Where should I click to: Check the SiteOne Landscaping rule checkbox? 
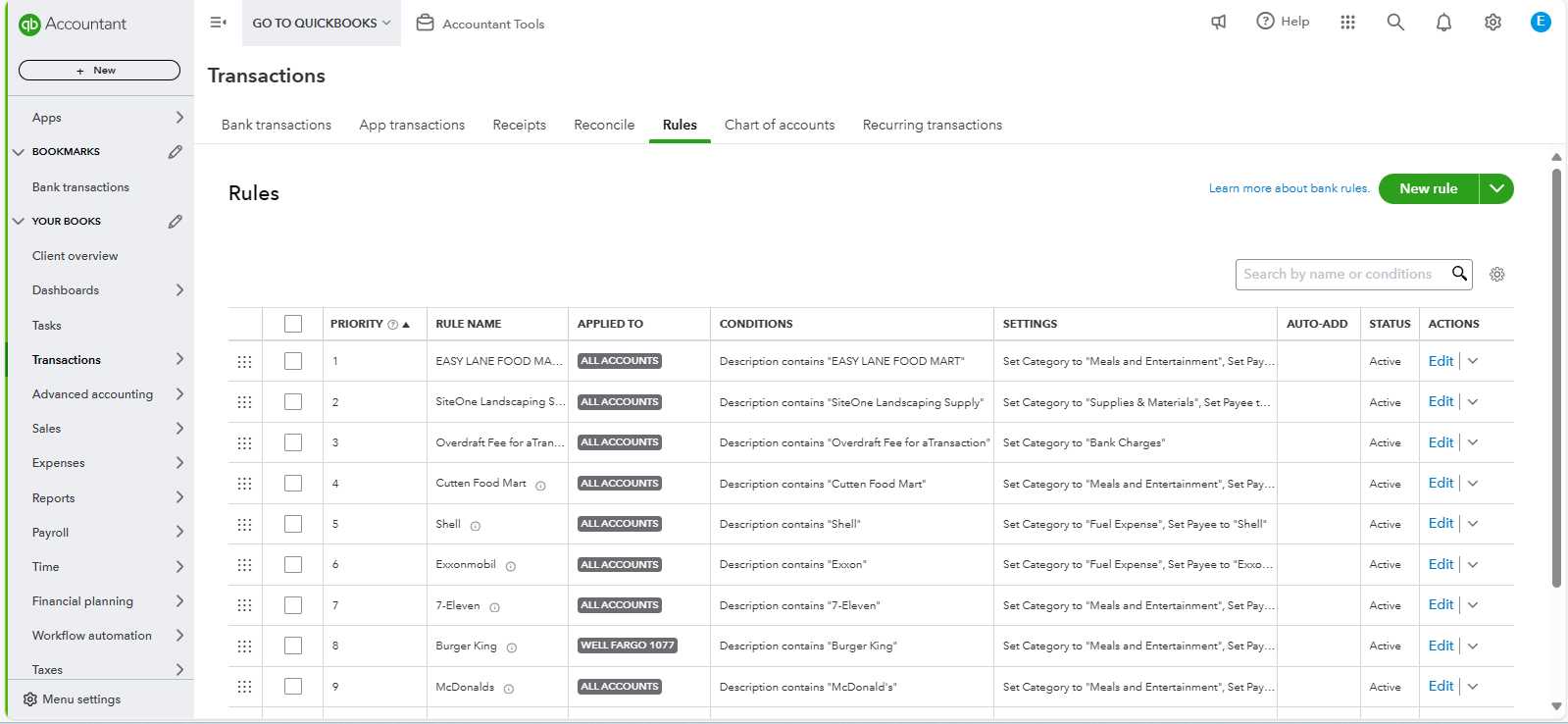pyautogui.click(x=293, y=401)
